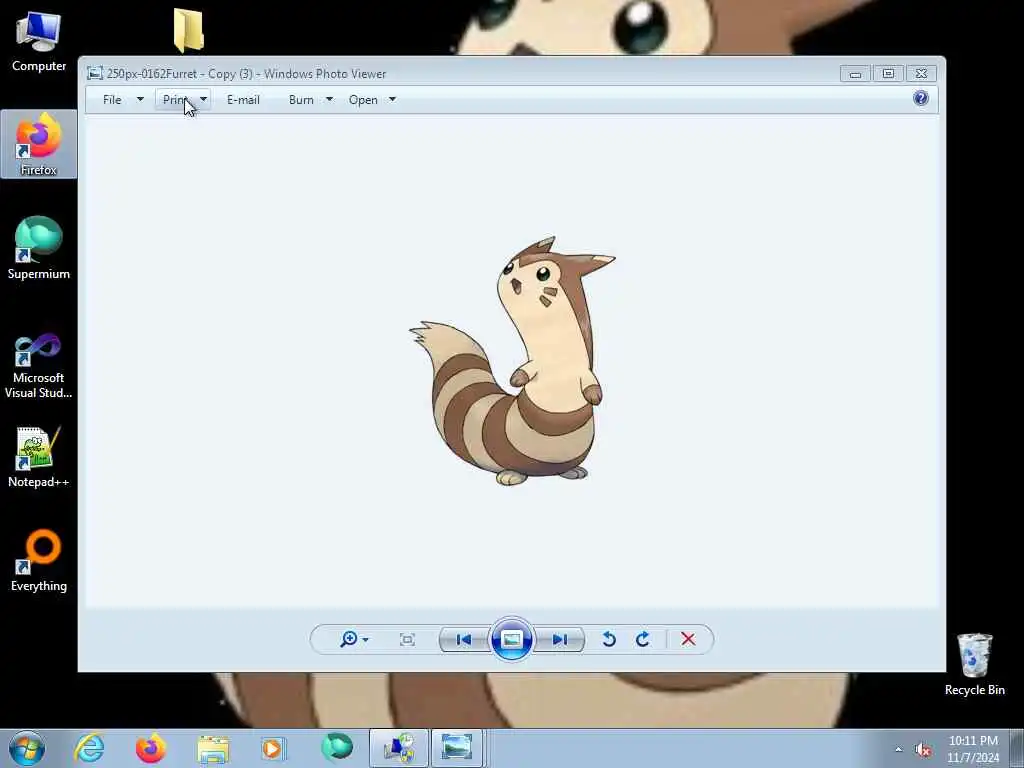This screenshot has width=1024, height=768.
Task: Show hidden tray icons arrow
Action: [x=899, y=750]
